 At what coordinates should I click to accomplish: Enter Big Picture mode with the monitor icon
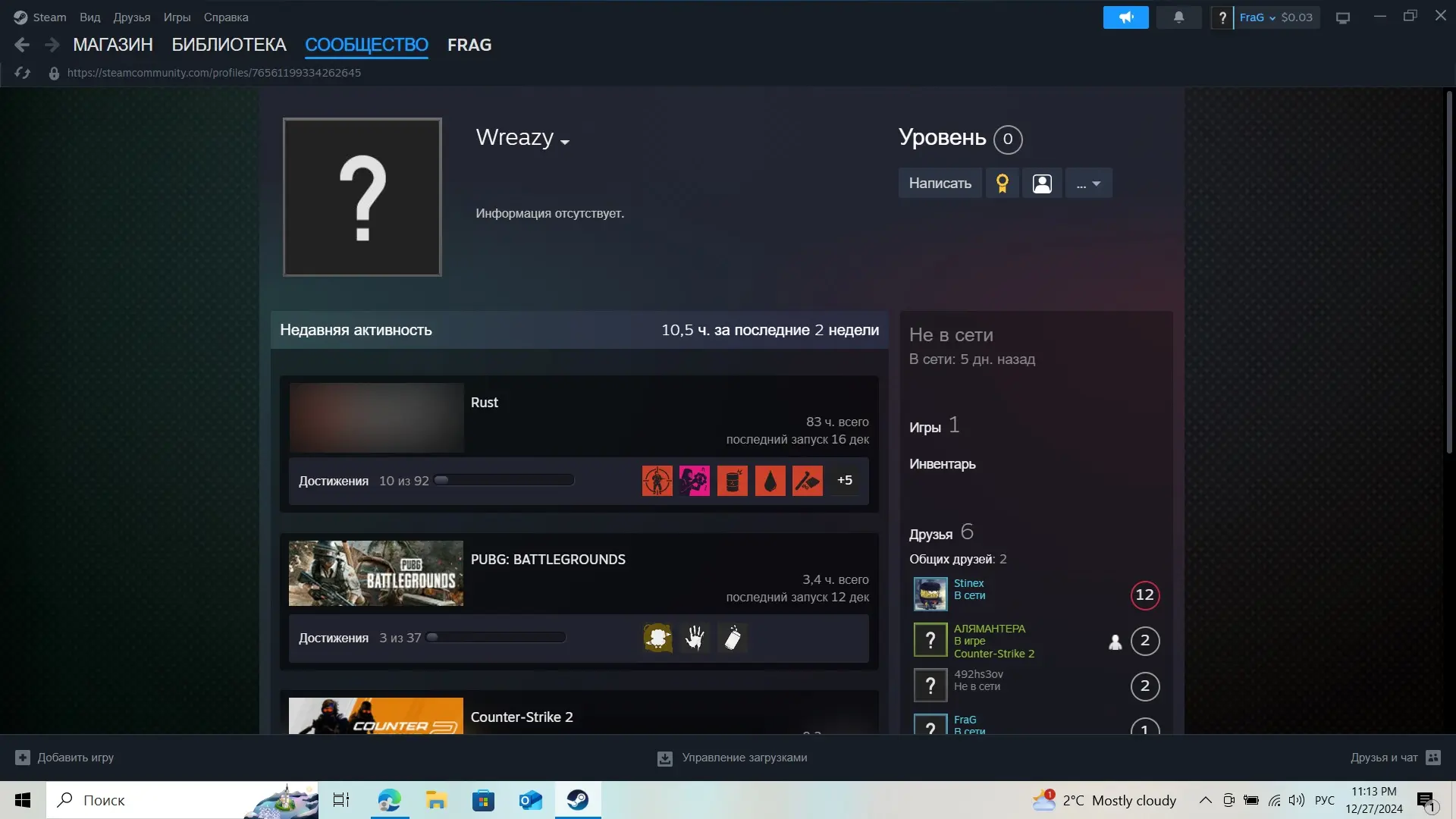pyautogui.click(x=1342, y=17)
